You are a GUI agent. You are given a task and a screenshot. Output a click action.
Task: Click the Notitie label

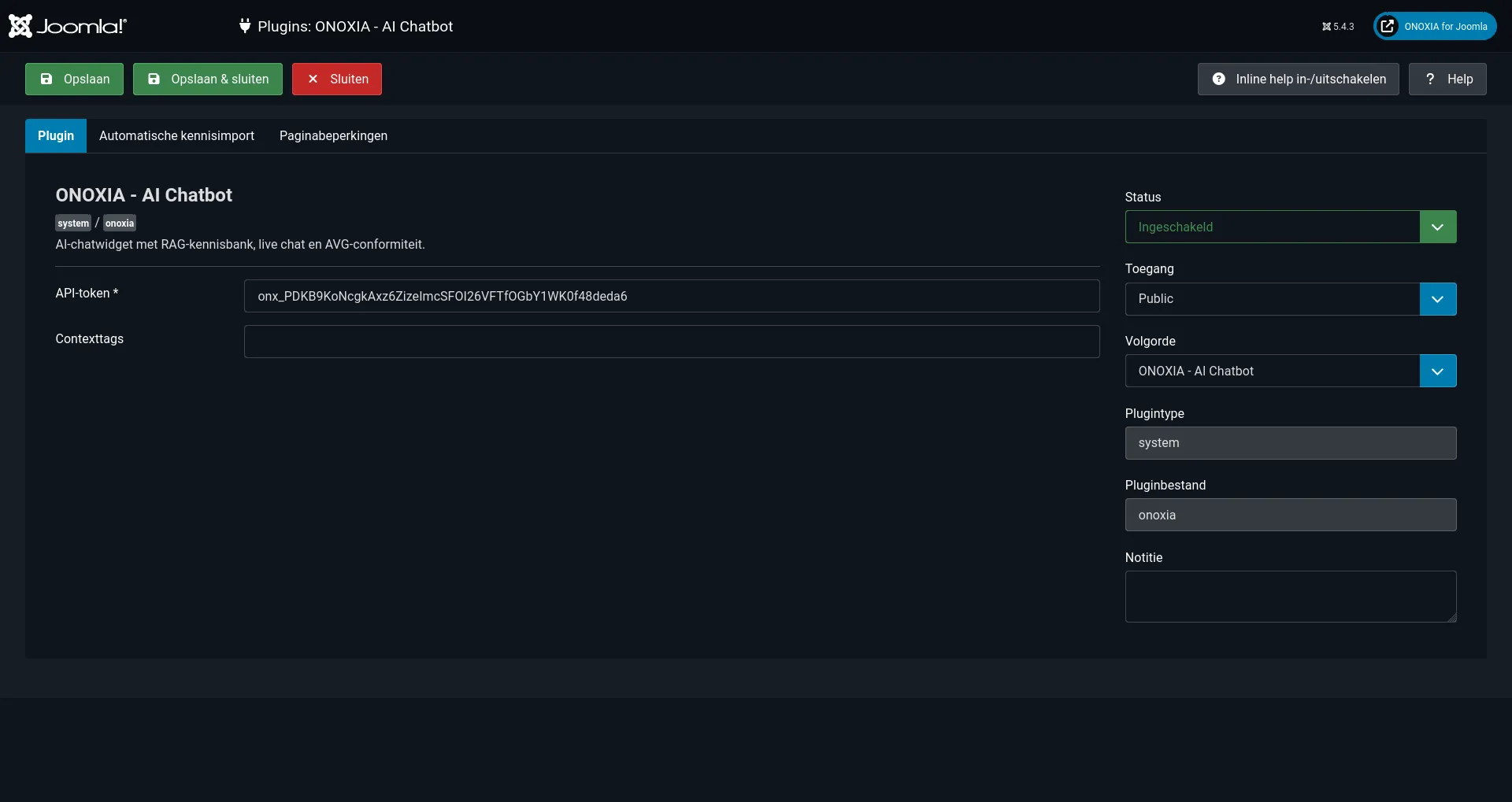1143,557
